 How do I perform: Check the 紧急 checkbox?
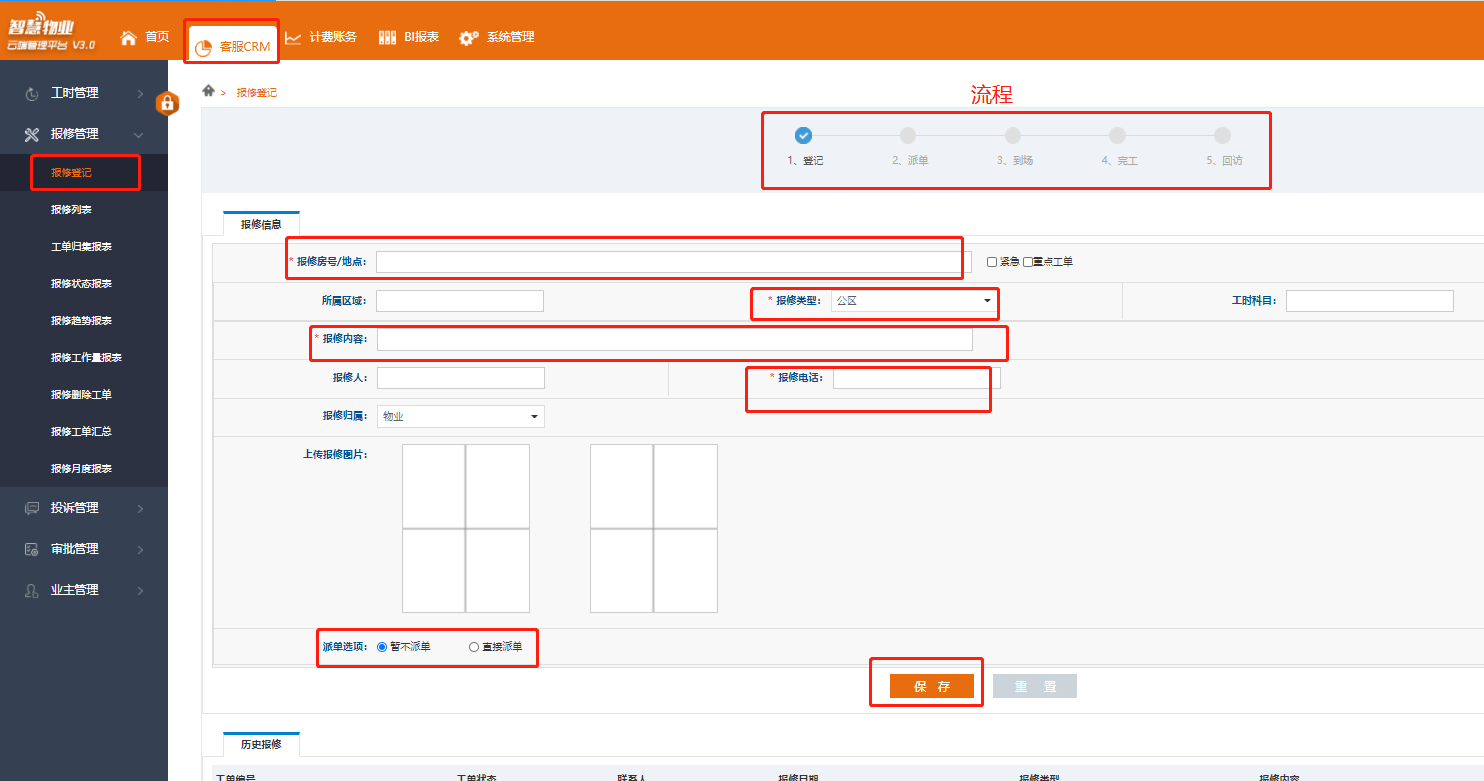pyautogui.click(x=992, y=262)
